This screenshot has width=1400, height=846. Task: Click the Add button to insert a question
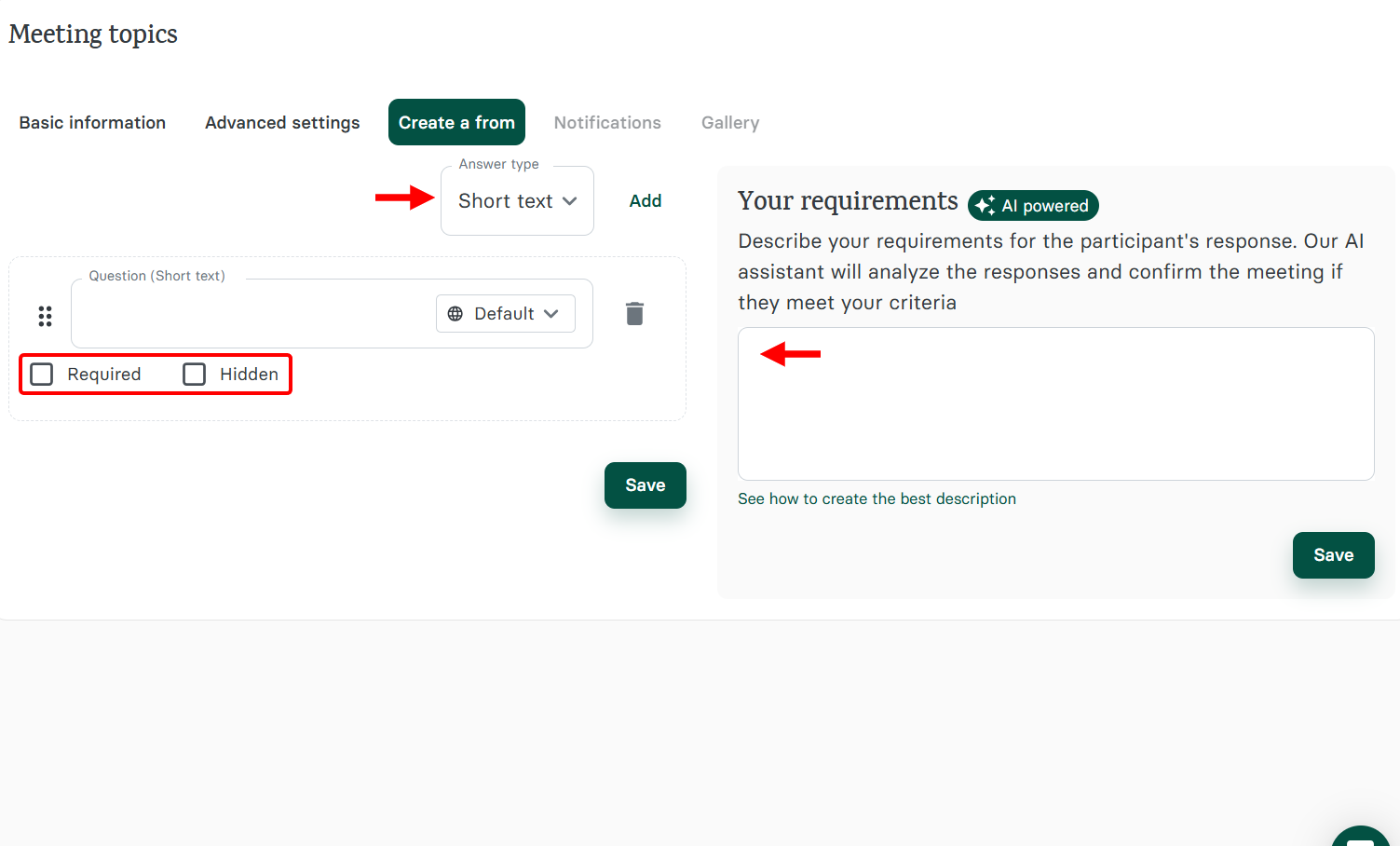point(645,200)
